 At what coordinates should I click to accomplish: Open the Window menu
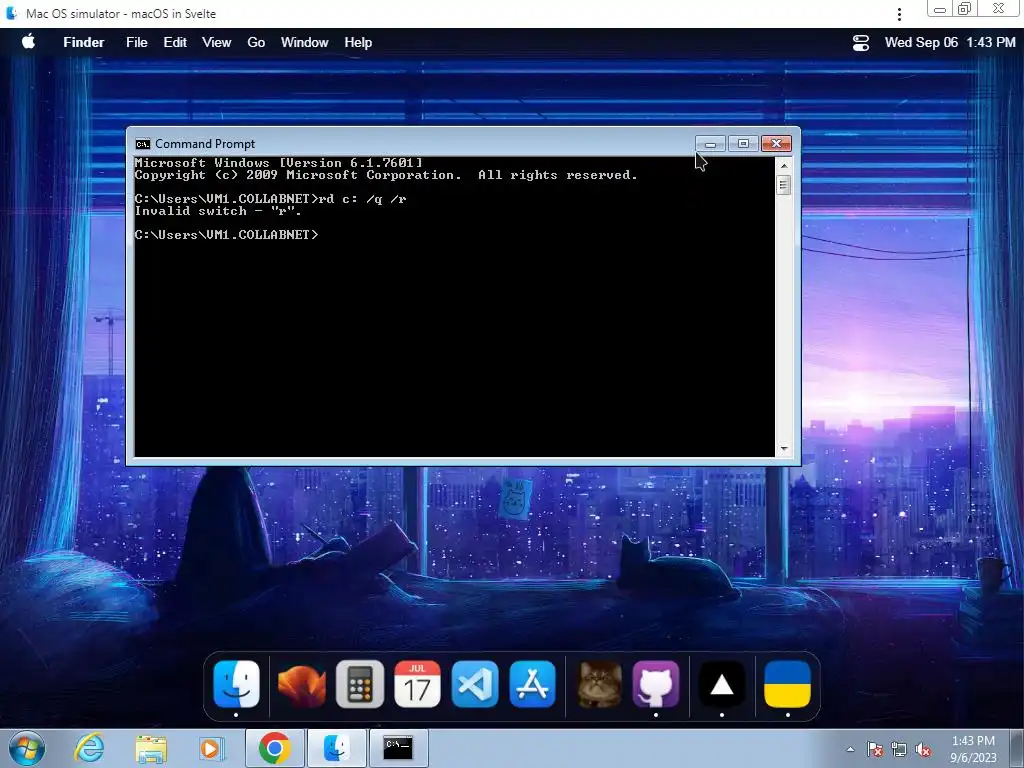point(304,42)
